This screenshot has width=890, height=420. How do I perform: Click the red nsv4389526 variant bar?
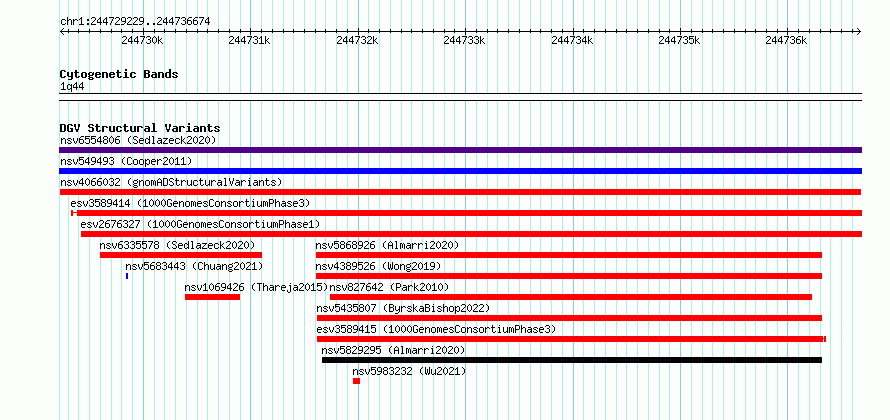(569, 276)
